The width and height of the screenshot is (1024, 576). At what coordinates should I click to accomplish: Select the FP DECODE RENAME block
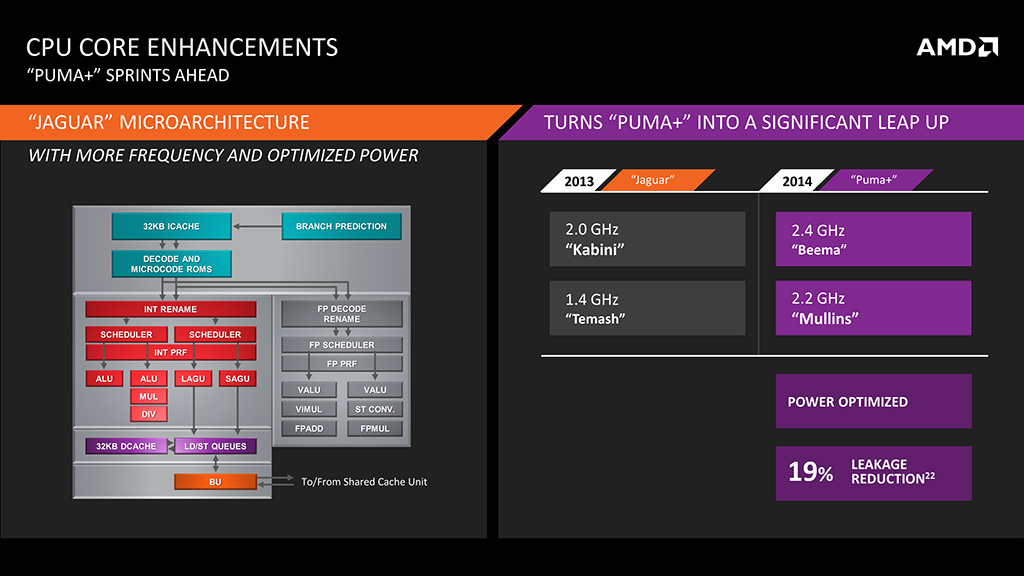(x=342, y=313)
